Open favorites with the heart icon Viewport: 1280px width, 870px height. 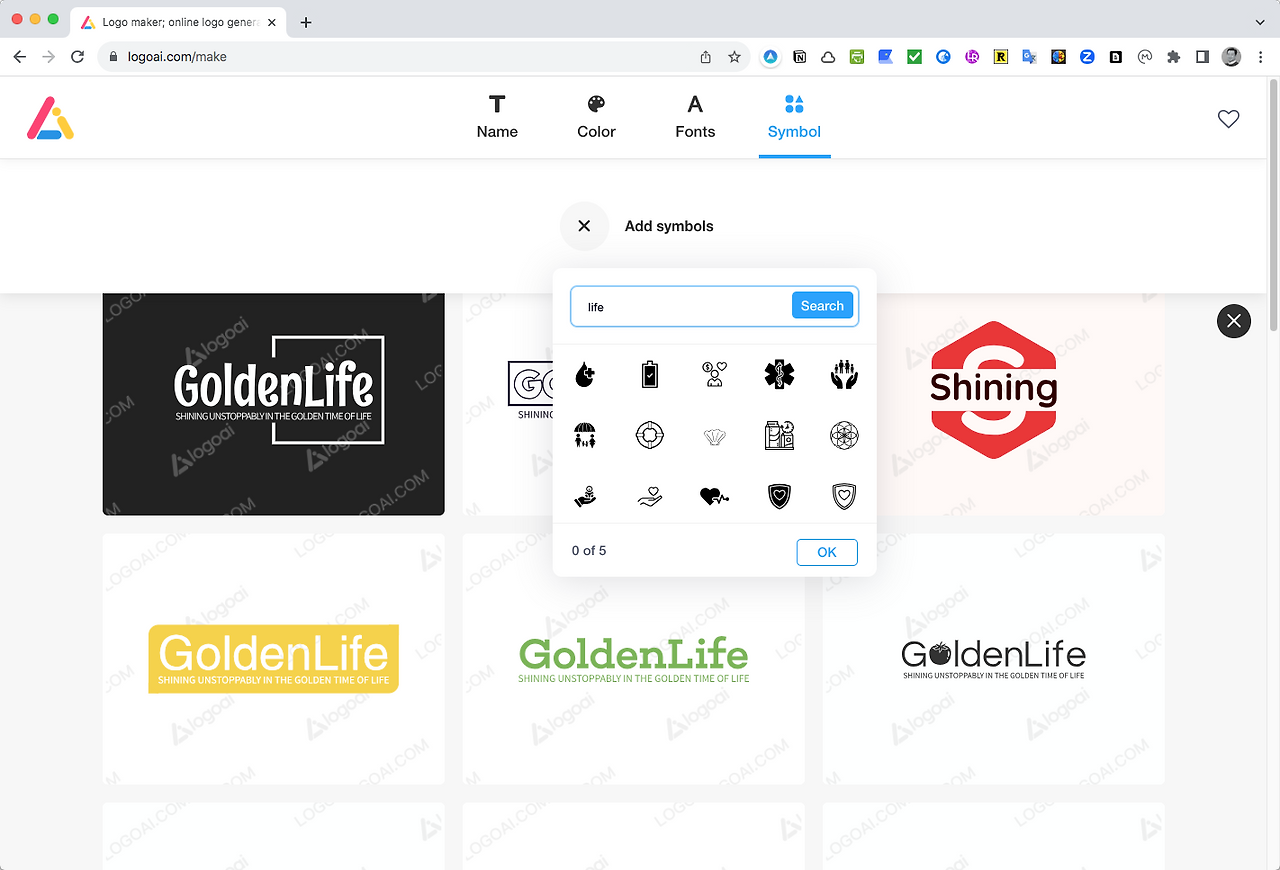pos(1228,119)
